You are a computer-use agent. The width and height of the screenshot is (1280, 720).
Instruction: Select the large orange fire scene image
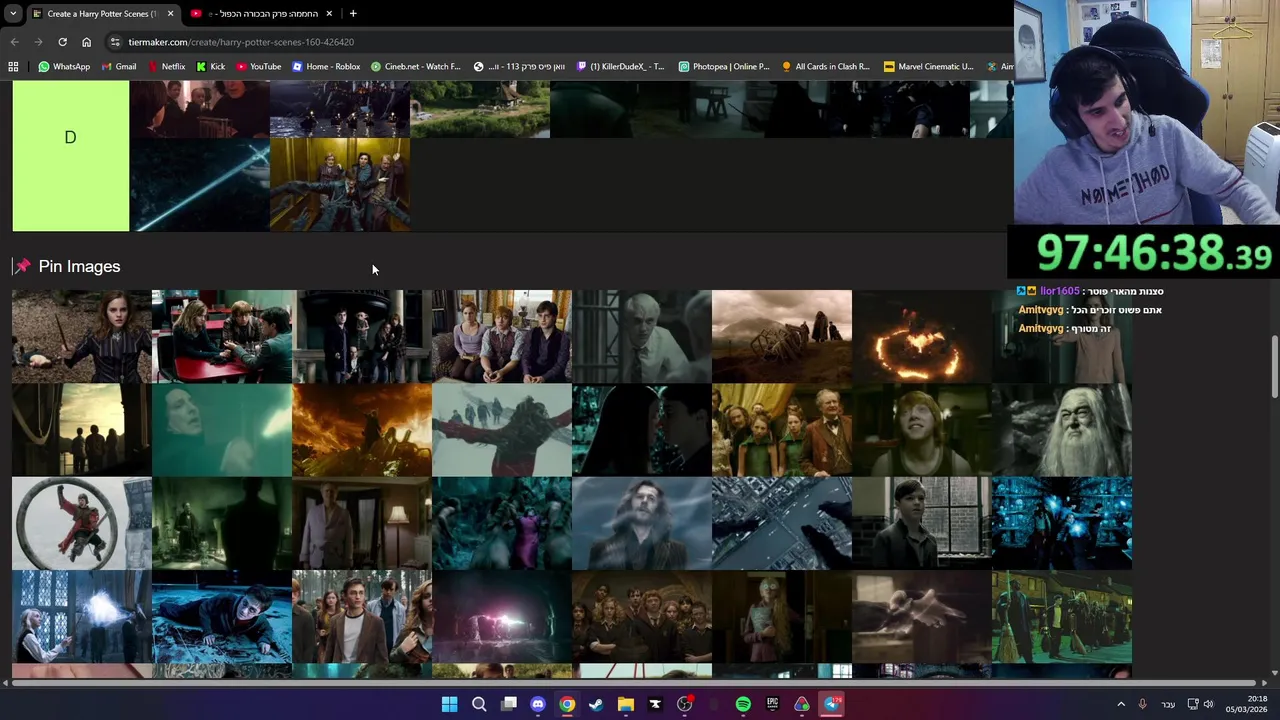(362, 430)
